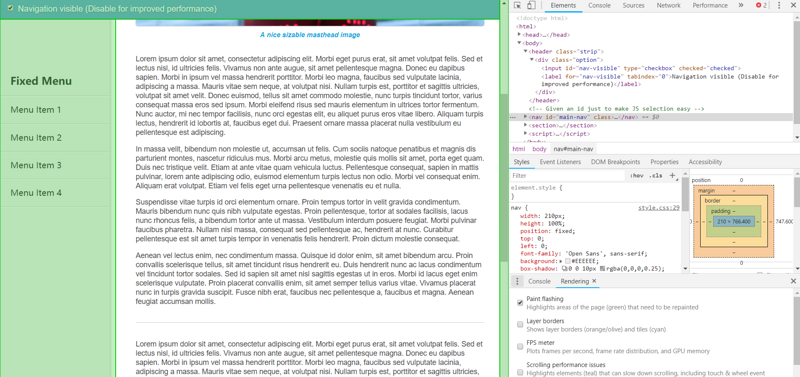Click the html breadcrumb
The width and height of the screenshot is (800, 377).
[518, 149]
